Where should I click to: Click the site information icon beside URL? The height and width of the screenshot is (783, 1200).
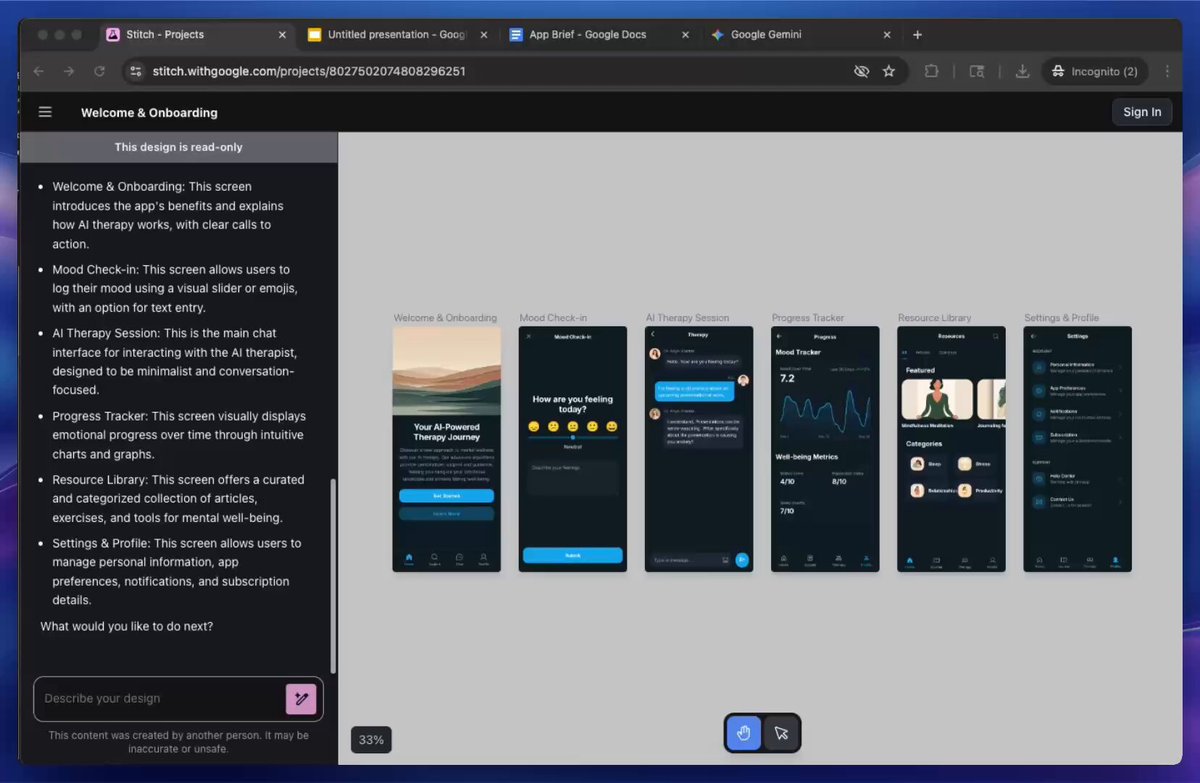click(x=135, y=71)
